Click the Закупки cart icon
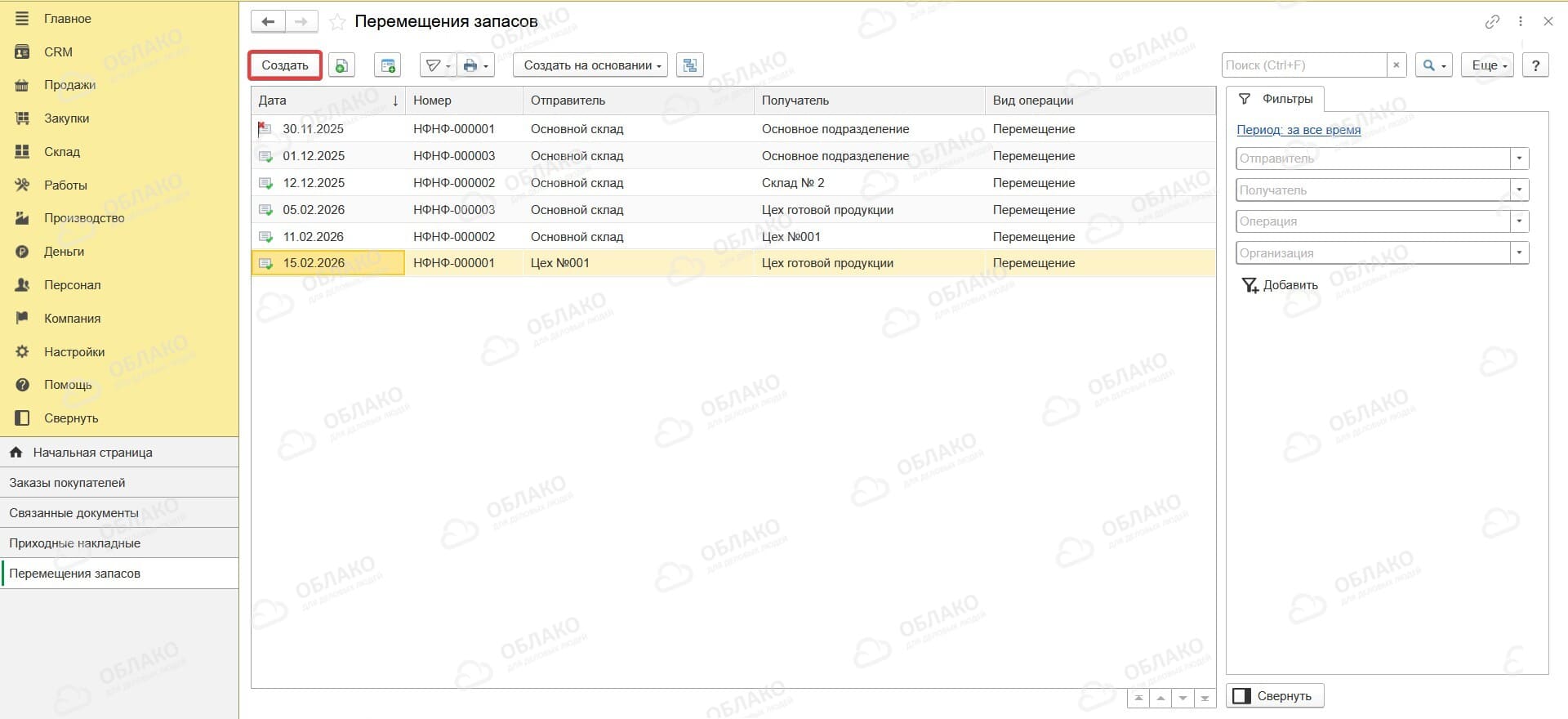1568x719 pixels. [x=23, y=118]
